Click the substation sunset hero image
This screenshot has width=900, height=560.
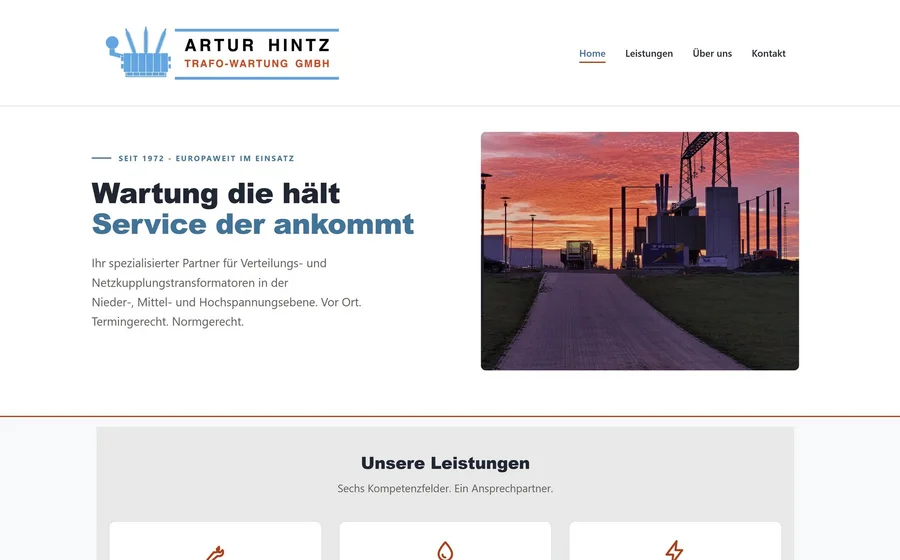click(x=639, y=251)
